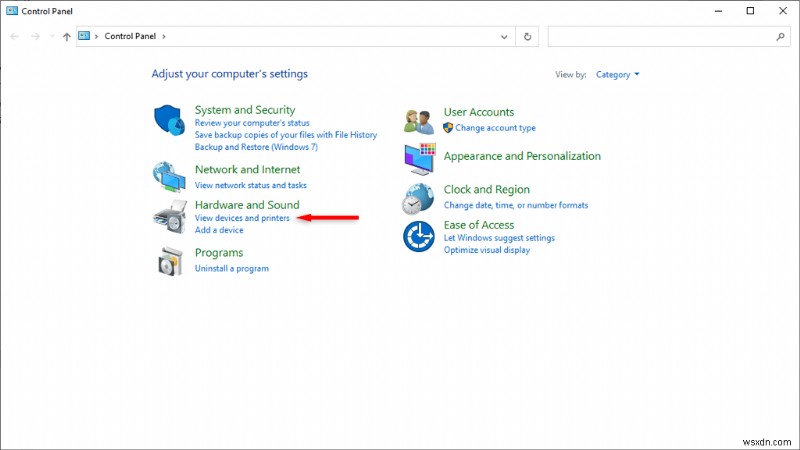
Task: Click the forward navigation arrow
Action: click(35, 36)
